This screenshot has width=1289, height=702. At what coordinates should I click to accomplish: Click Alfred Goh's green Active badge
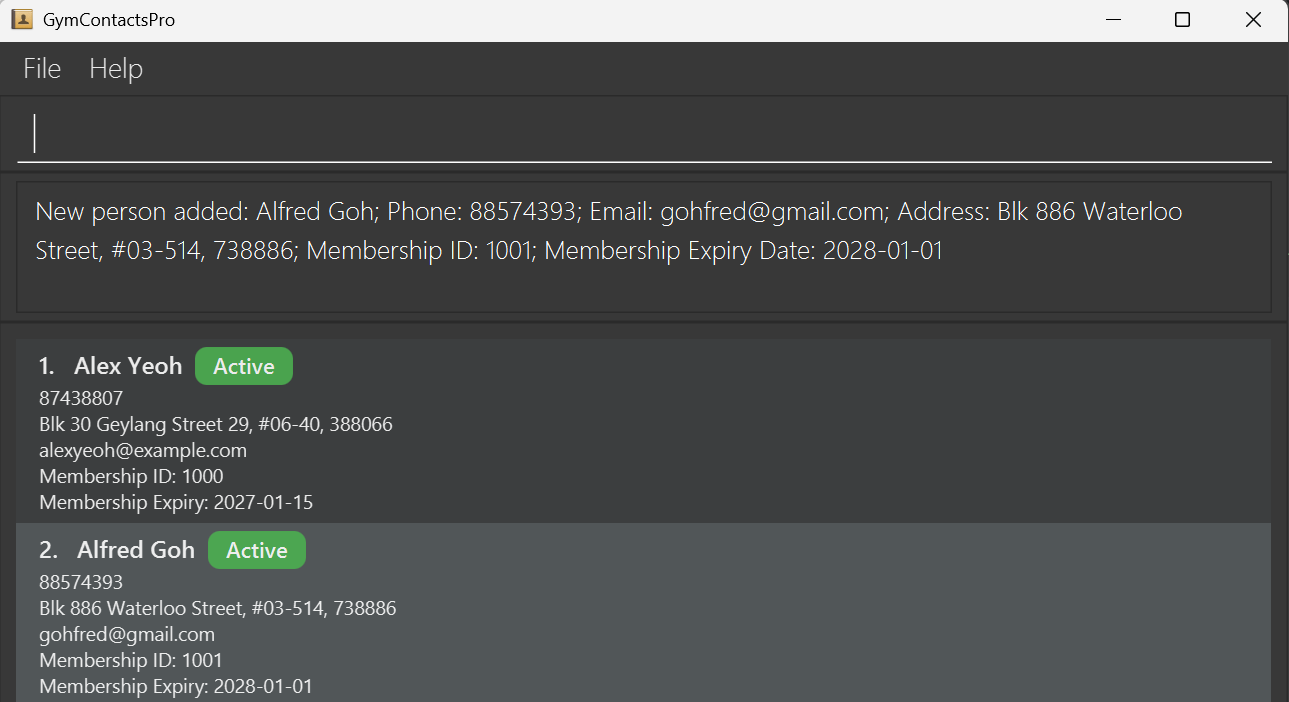pyautogui.click(x=257, y=550)
